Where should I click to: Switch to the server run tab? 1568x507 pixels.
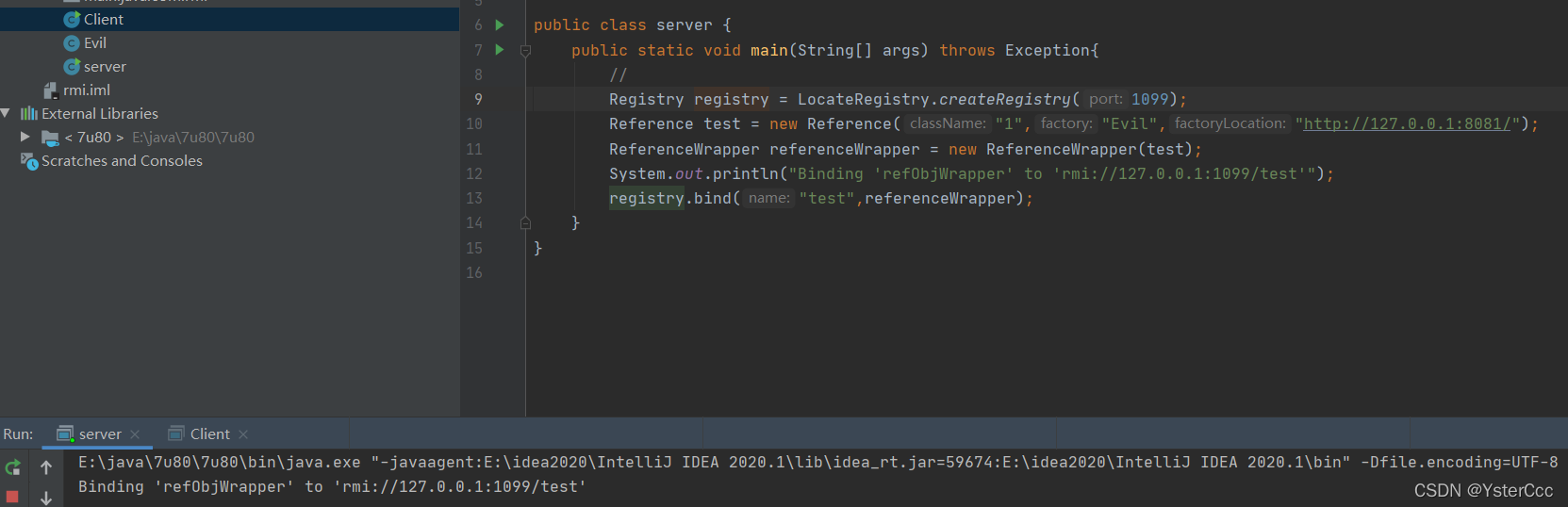100,433
